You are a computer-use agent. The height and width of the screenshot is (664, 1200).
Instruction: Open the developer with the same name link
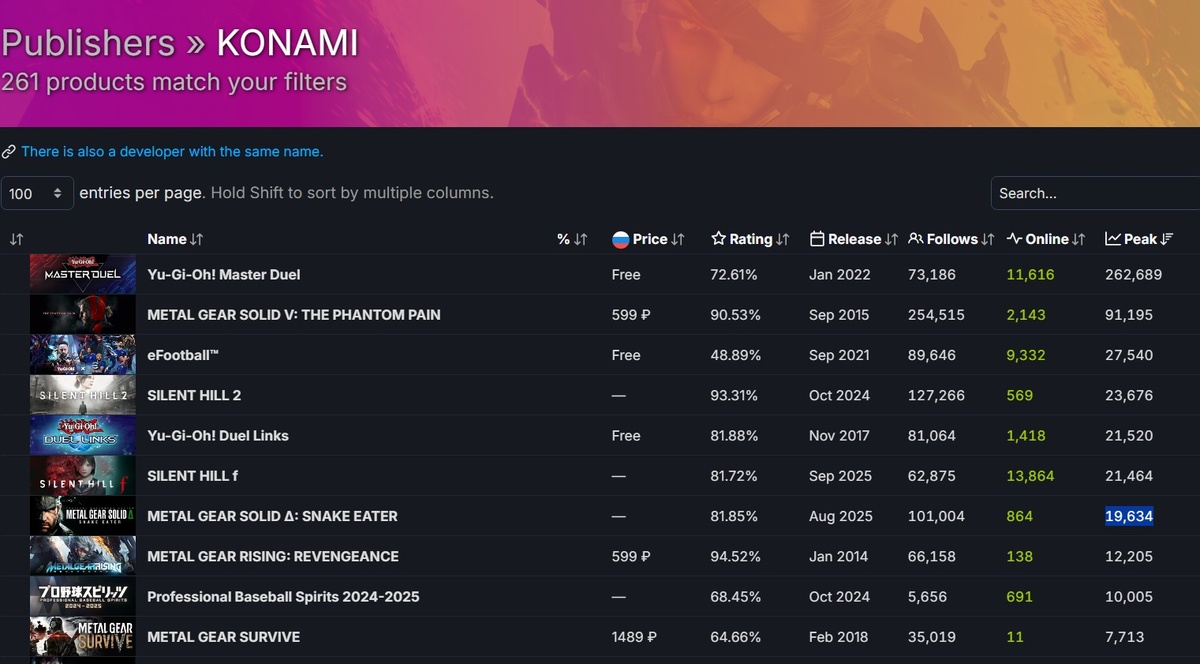point(172,152)
